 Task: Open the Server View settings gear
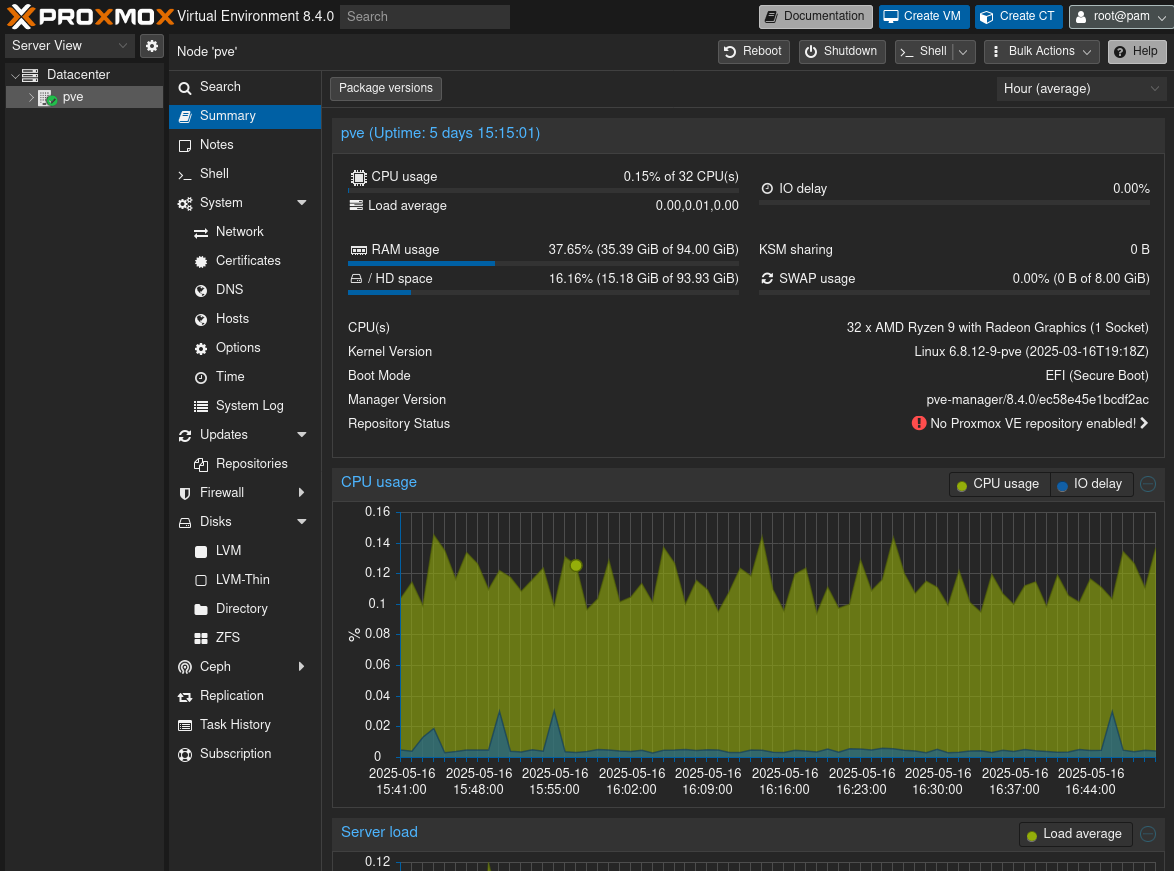pos(152,46)
